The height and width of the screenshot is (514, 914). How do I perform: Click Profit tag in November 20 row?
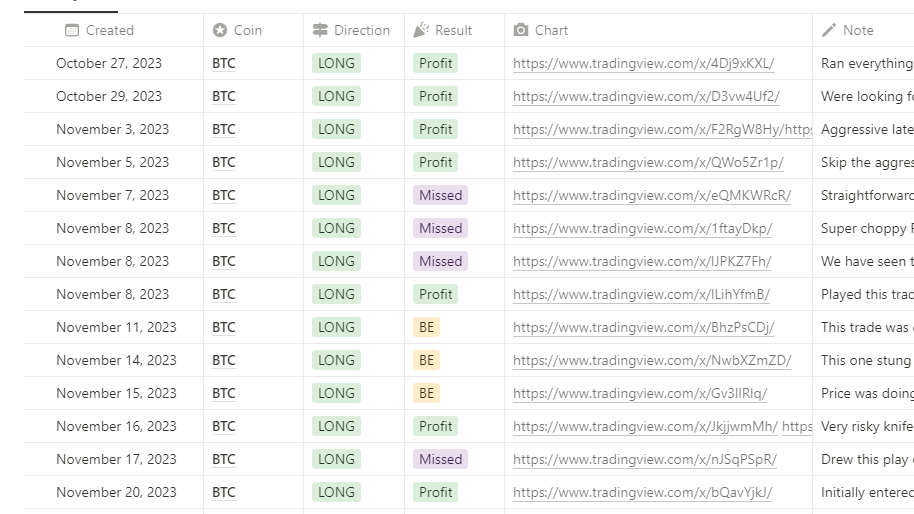click(x=435, y=492)
